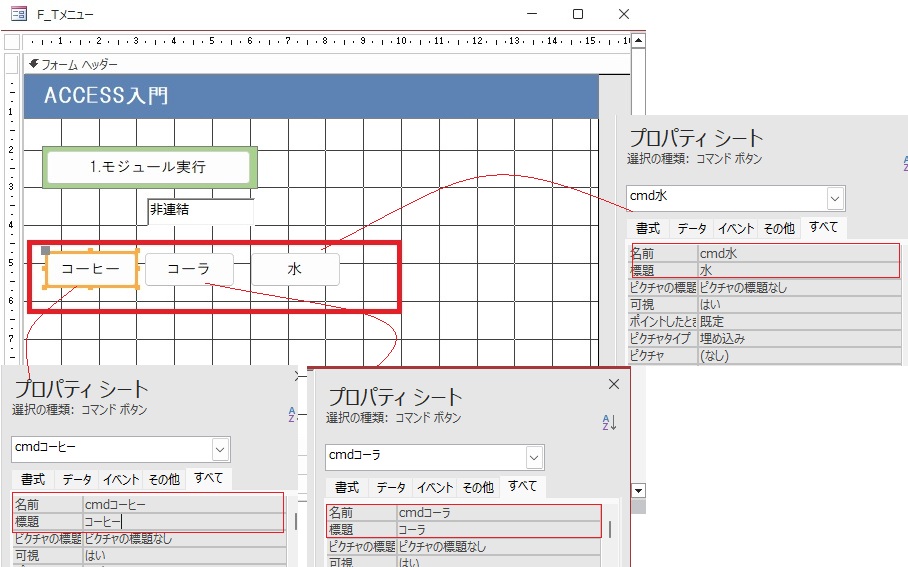Close the cmdコーラ property sheet
This screenshot has height=567, width=908.
point(614,384)
